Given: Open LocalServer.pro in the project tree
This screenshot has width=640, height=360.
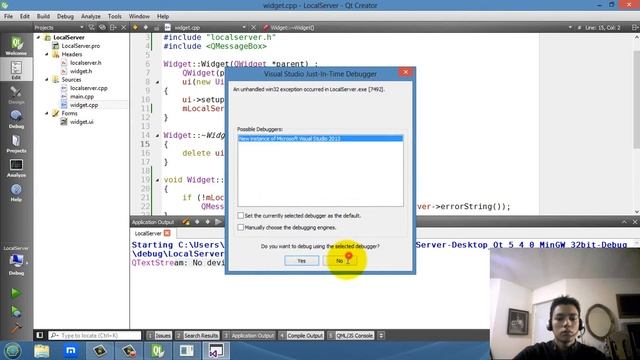Looking at the screenshot, I should [80, 46].
